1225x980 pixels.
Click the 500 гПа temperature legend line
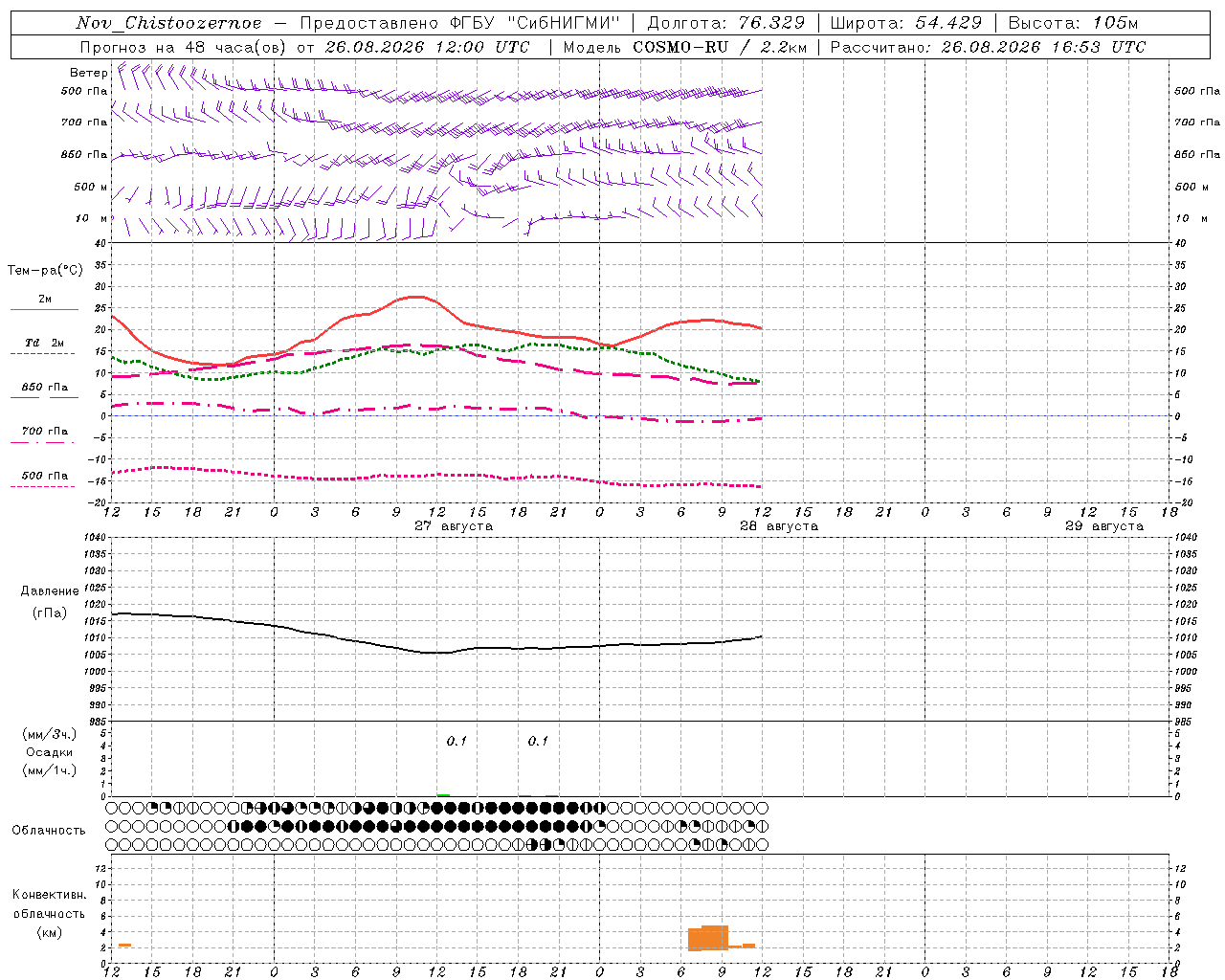tap(42, 486)
